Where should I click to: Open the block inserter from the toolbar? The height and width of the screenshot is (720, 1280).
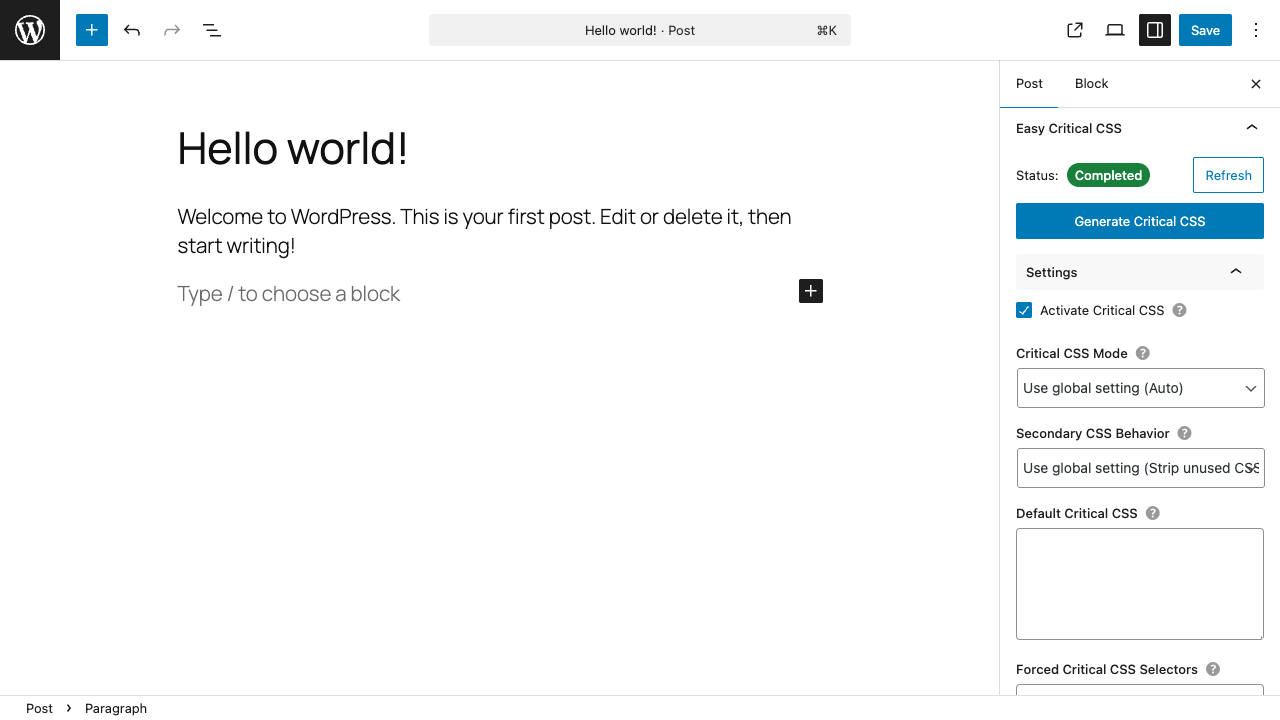click(91, 30)
